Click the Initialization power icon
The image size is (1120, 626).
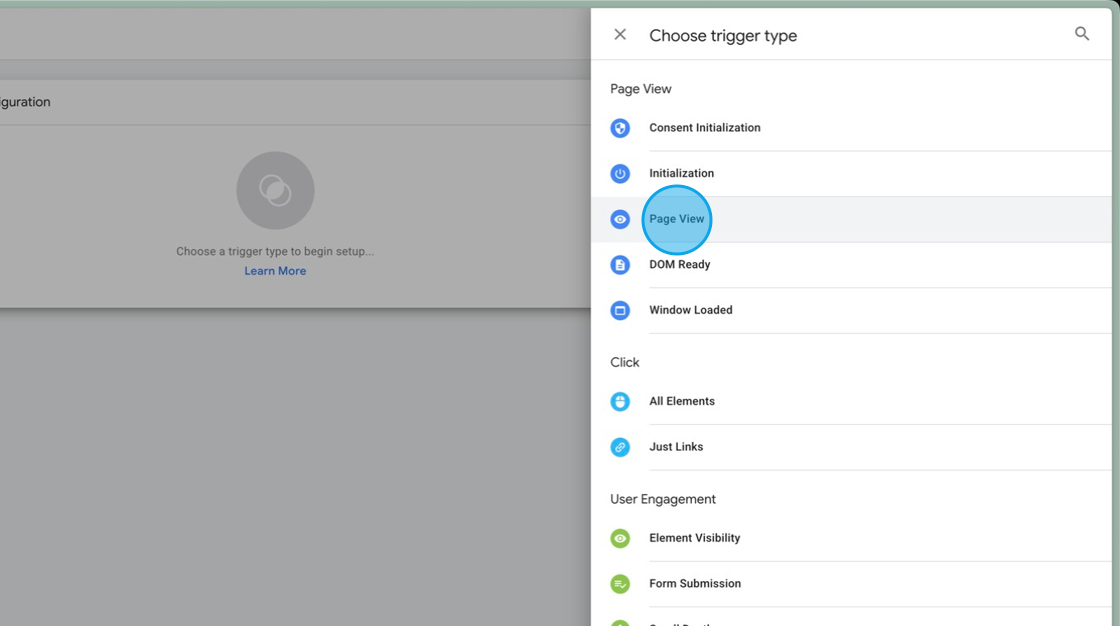click(x=620, y=173)
